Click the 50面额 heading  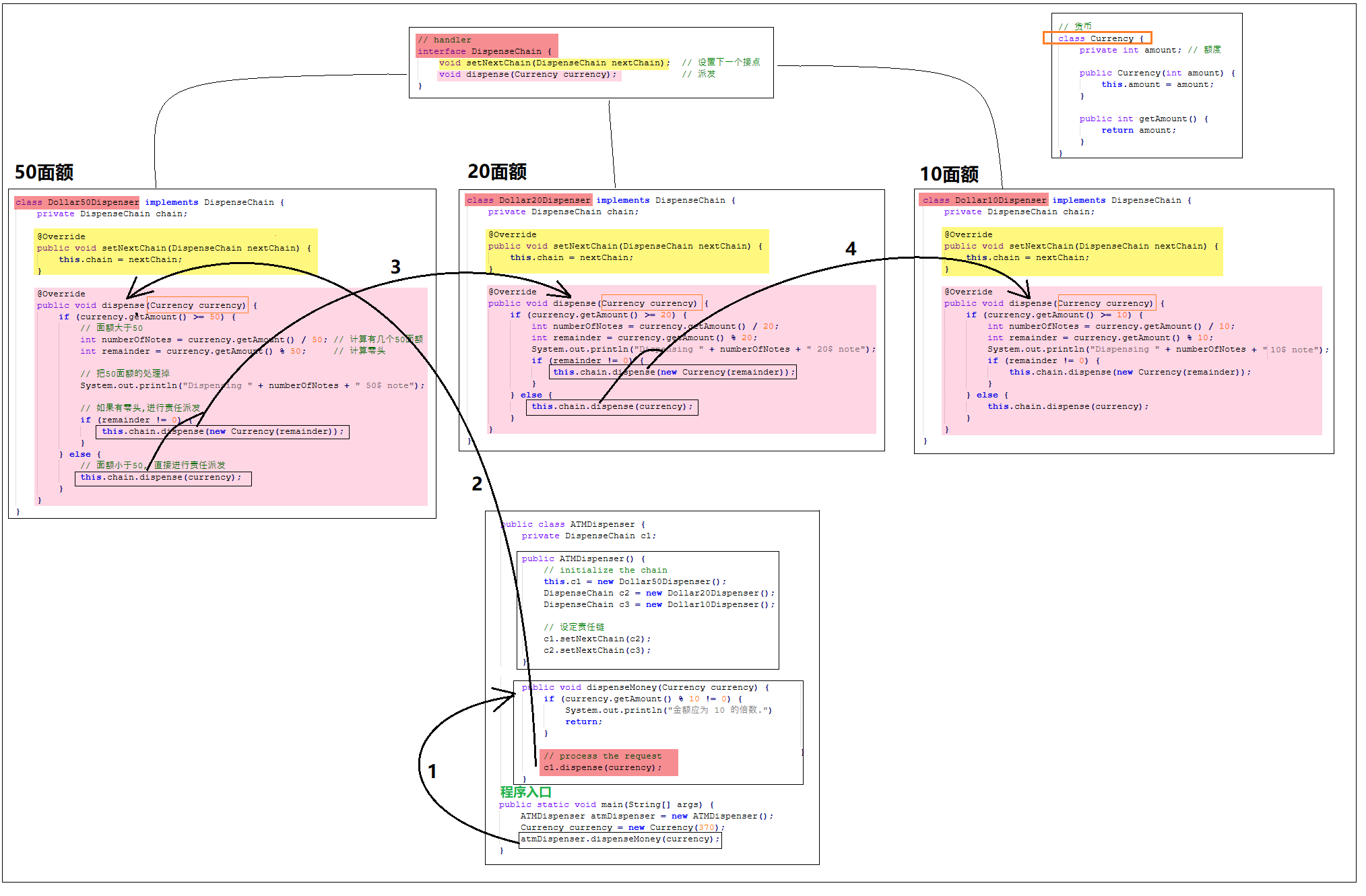point(44,172)
